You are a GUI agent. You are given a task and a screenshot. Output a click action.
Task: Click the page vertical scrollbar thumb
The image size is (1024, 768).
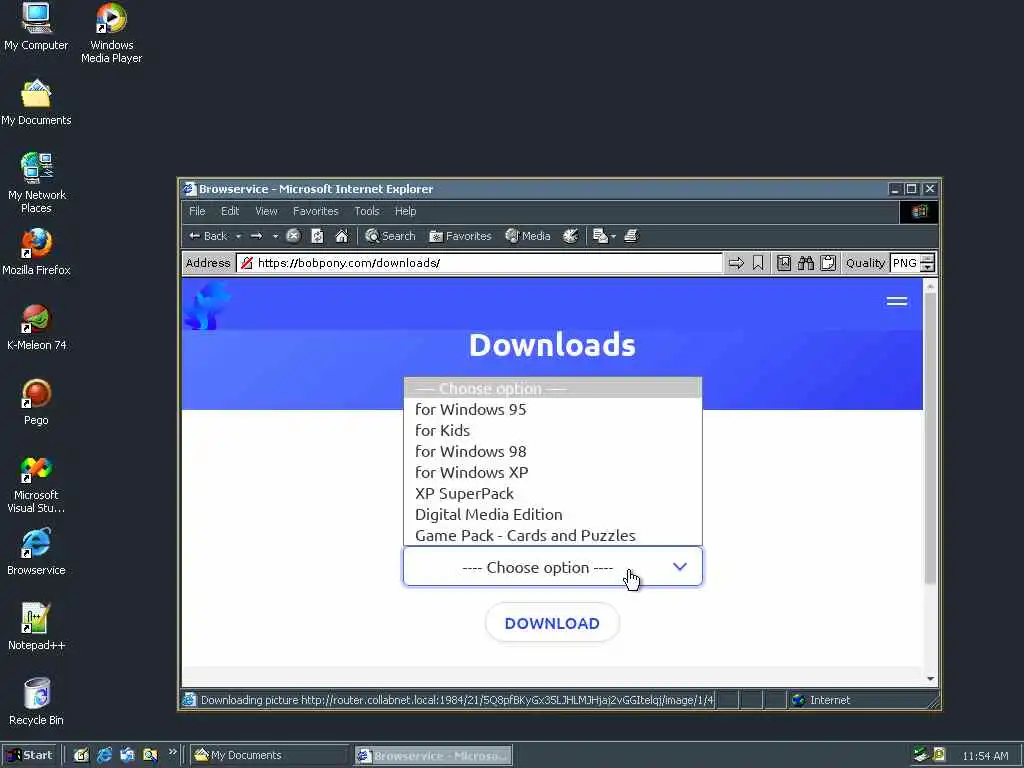931,438
